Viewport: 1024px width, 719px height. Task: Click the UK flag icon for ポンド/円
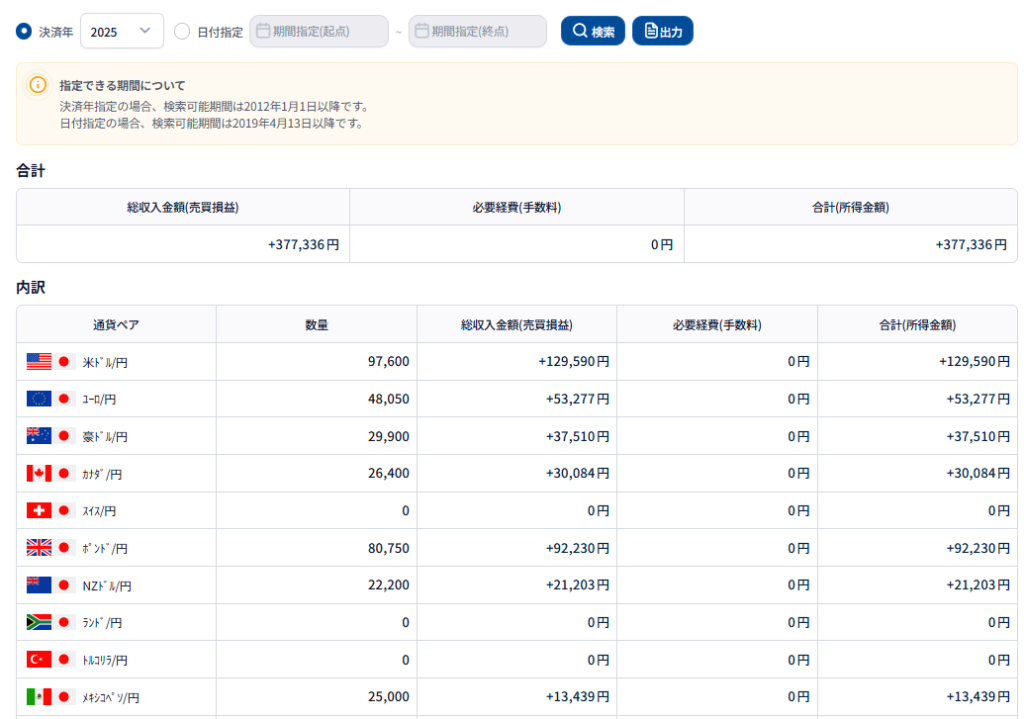pos(39,548)
